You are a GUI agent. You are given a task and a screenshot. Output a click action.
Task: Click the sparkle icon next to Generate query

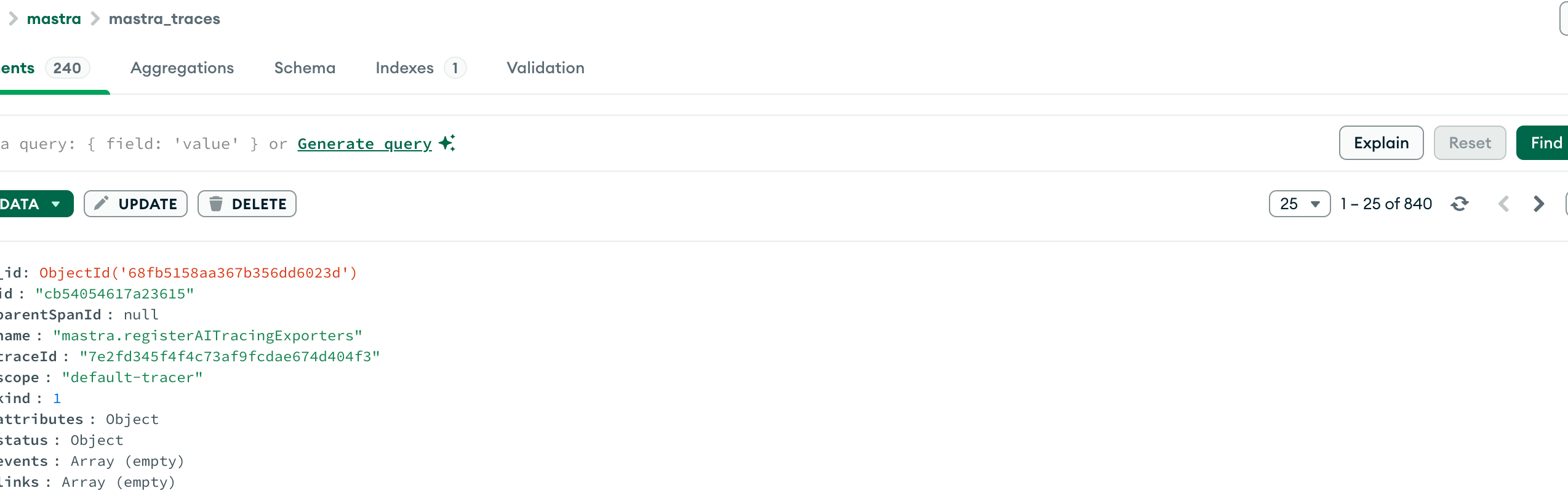447,143
